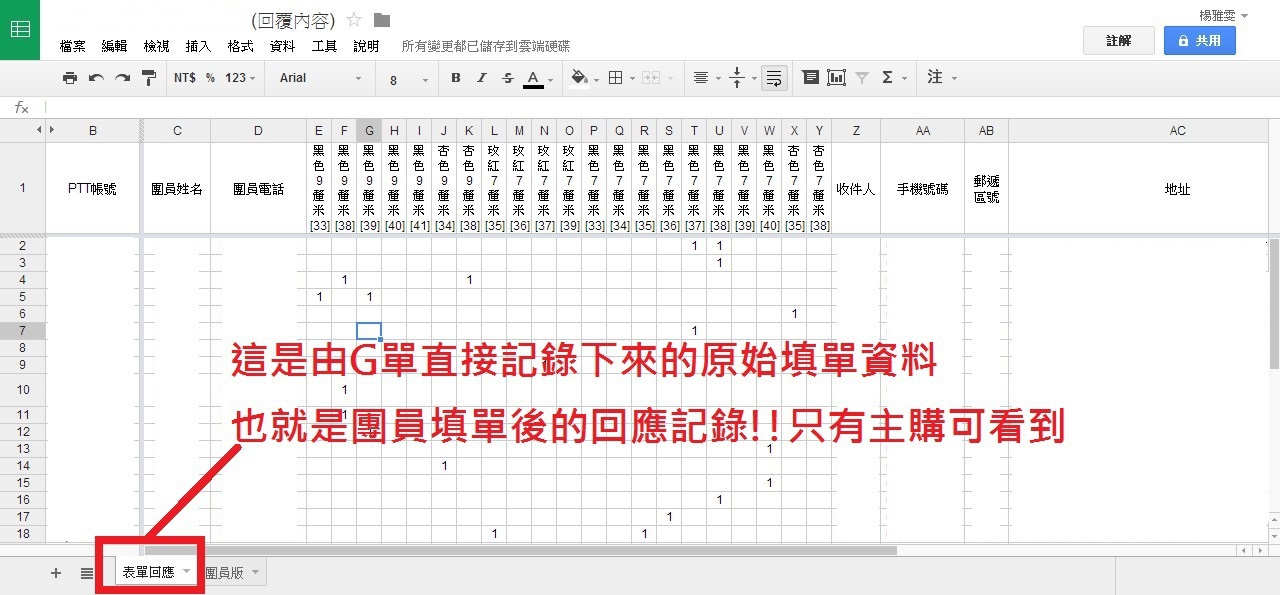The width and height of the screenshot is (1280, 595).
Task: Toggle text wrapping button
Action: 774,78
